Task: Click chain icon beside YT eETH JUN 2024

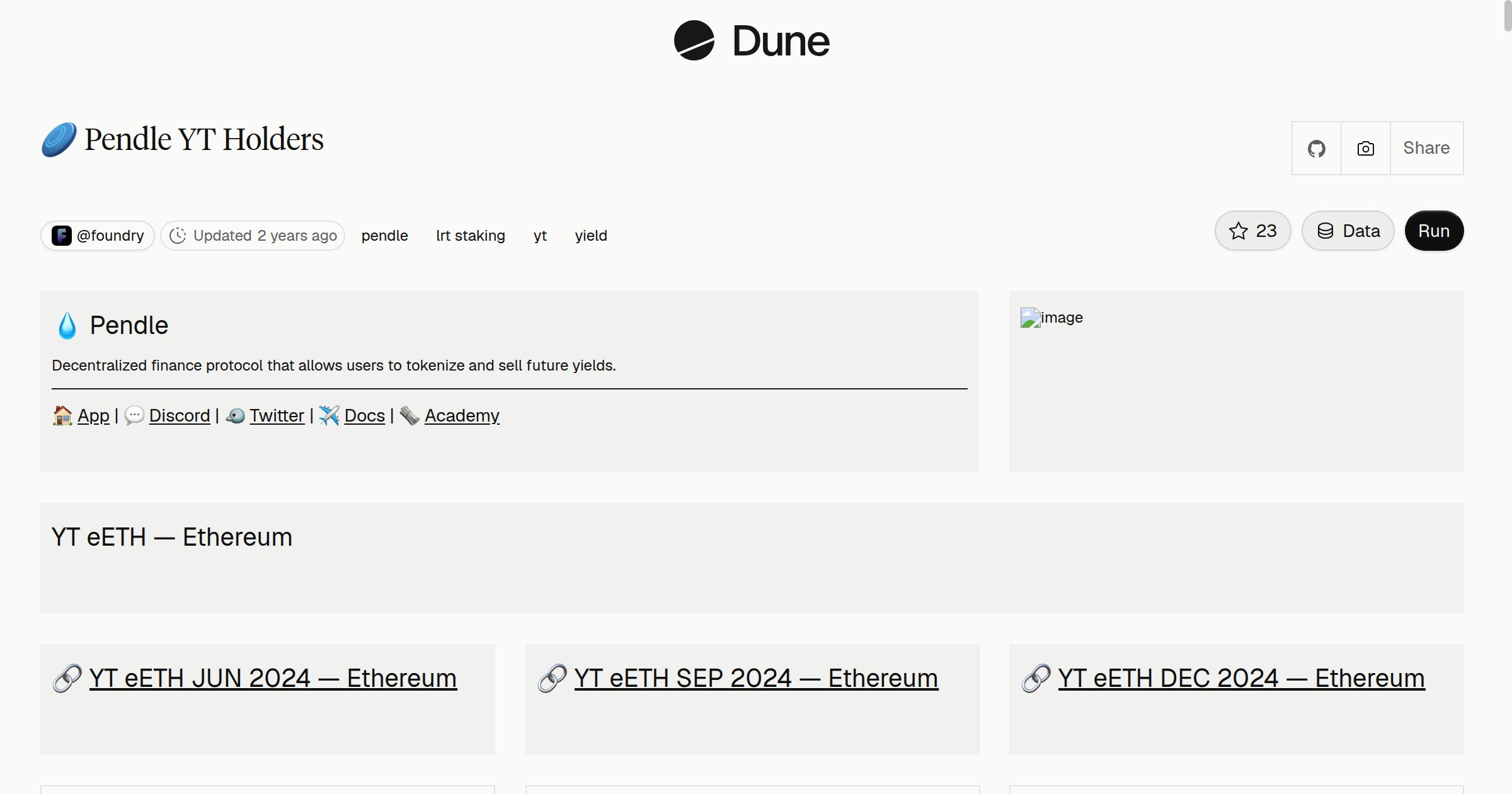Action: tap(67, 679)
